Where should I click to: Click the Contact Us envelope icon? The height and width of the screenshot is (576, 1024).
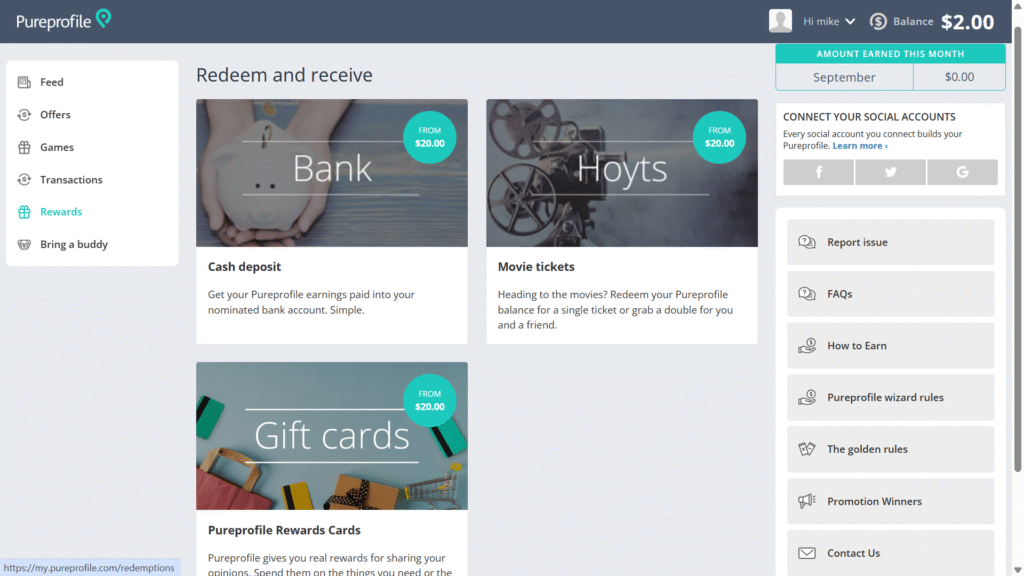(807, 553)
